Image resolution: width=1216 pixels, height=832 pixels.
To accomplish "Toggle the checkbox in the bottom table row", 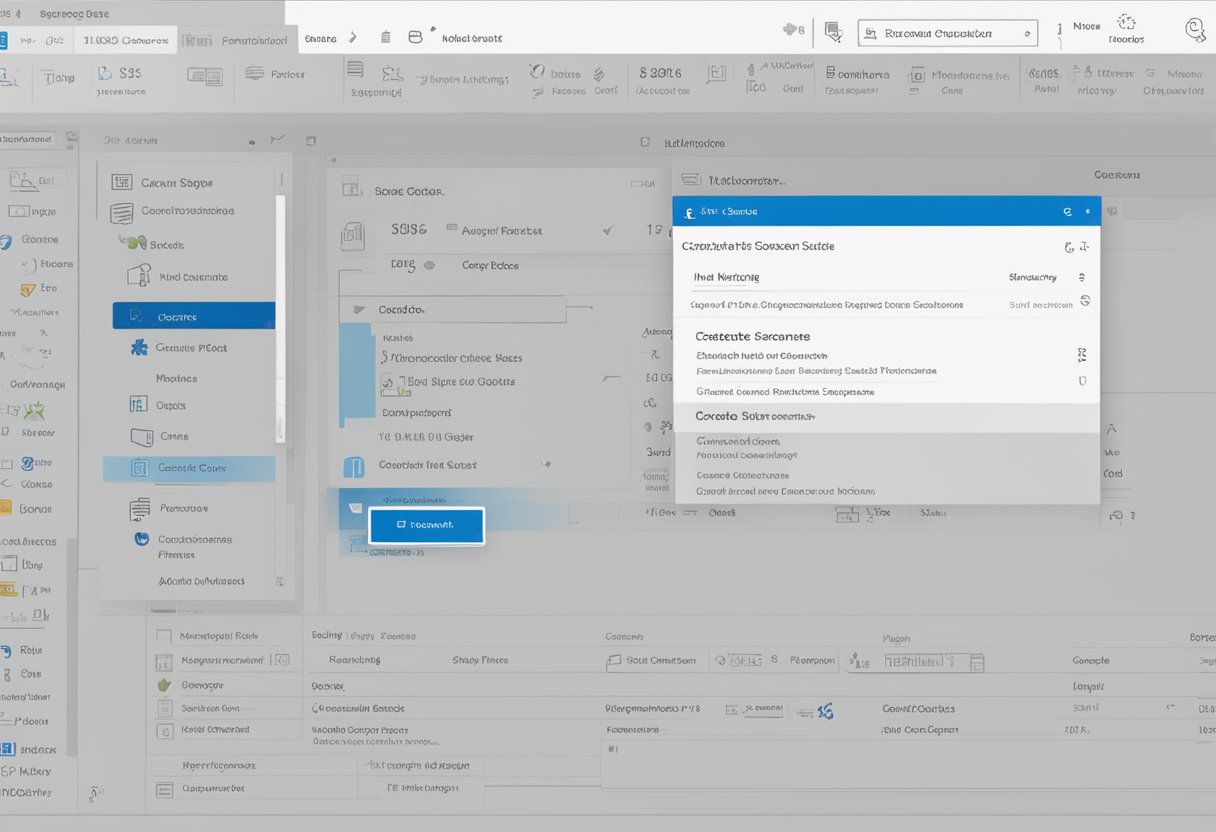I will point(165,788).
